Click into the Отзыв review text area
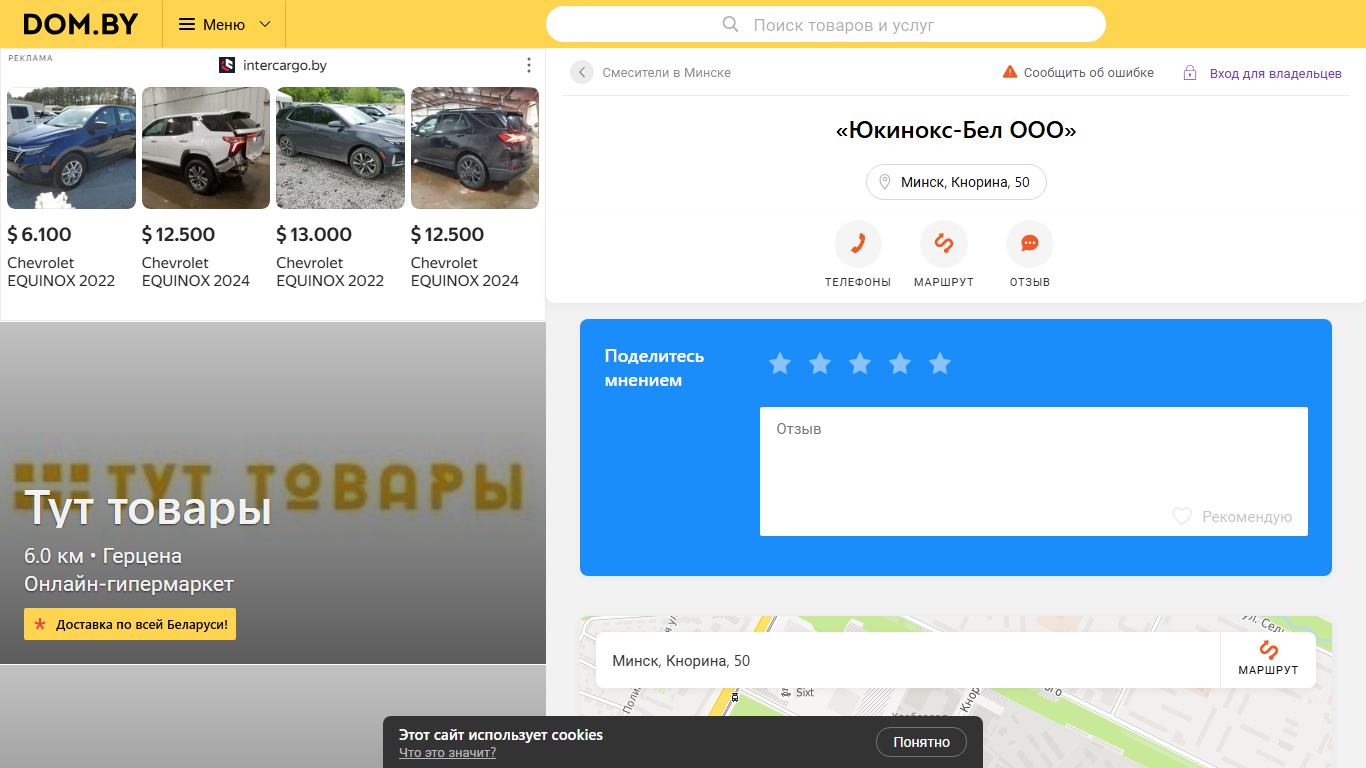Screen dimensions: 1366x768 [x=1034, y=471]
